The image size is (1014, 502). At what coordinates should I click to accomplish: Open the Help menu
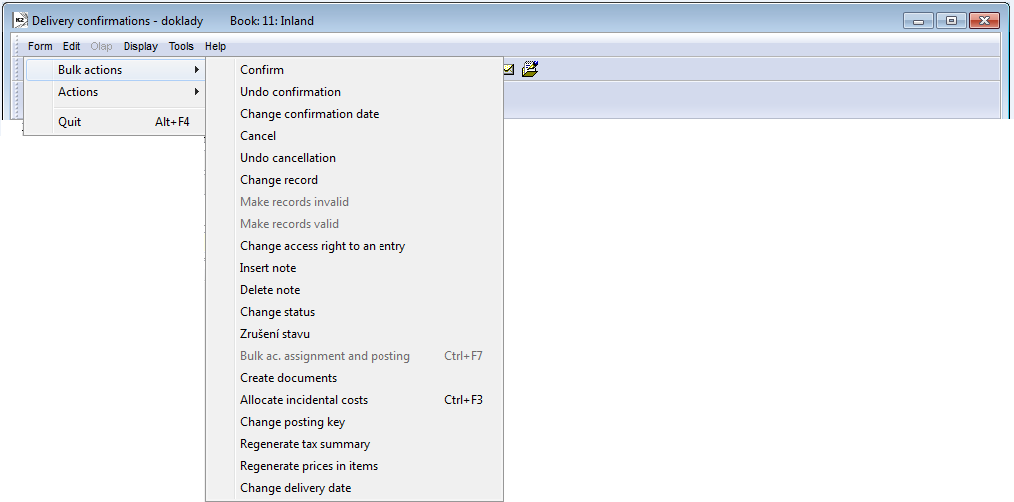215,46
